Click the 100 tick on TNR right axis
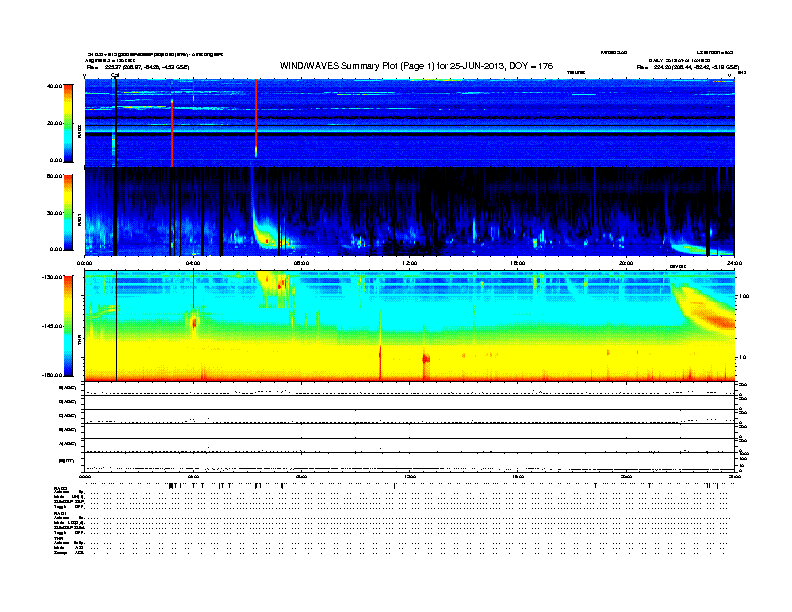 [744, 296]
